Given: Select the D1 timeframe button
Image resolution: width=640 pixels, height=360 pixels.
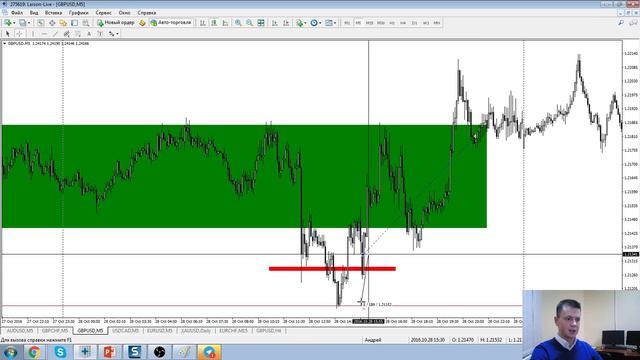Looking at the screenshot, I should [414, 23].
